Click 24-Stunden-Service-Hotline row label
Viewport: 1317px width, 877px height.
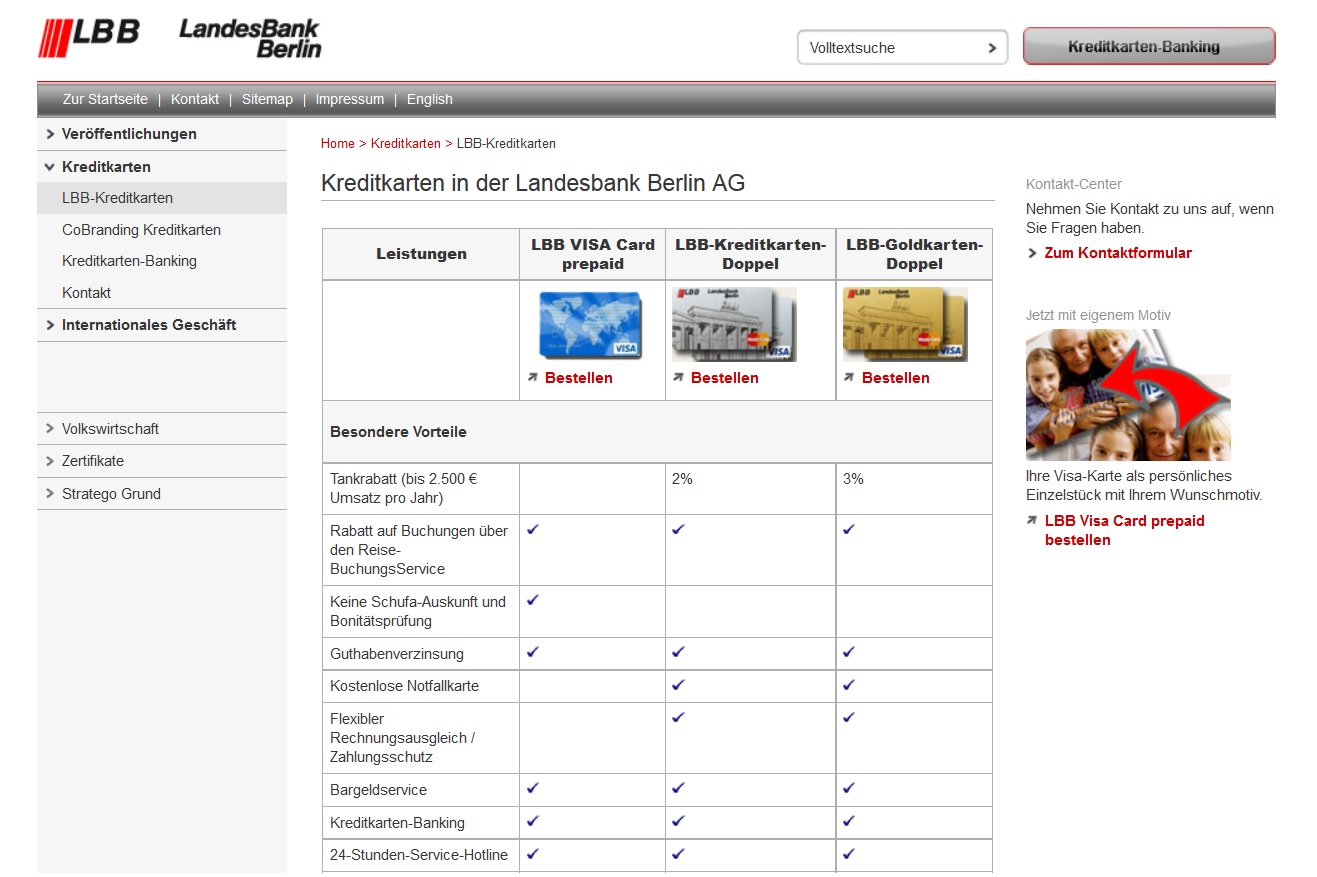tap(419, 855)
